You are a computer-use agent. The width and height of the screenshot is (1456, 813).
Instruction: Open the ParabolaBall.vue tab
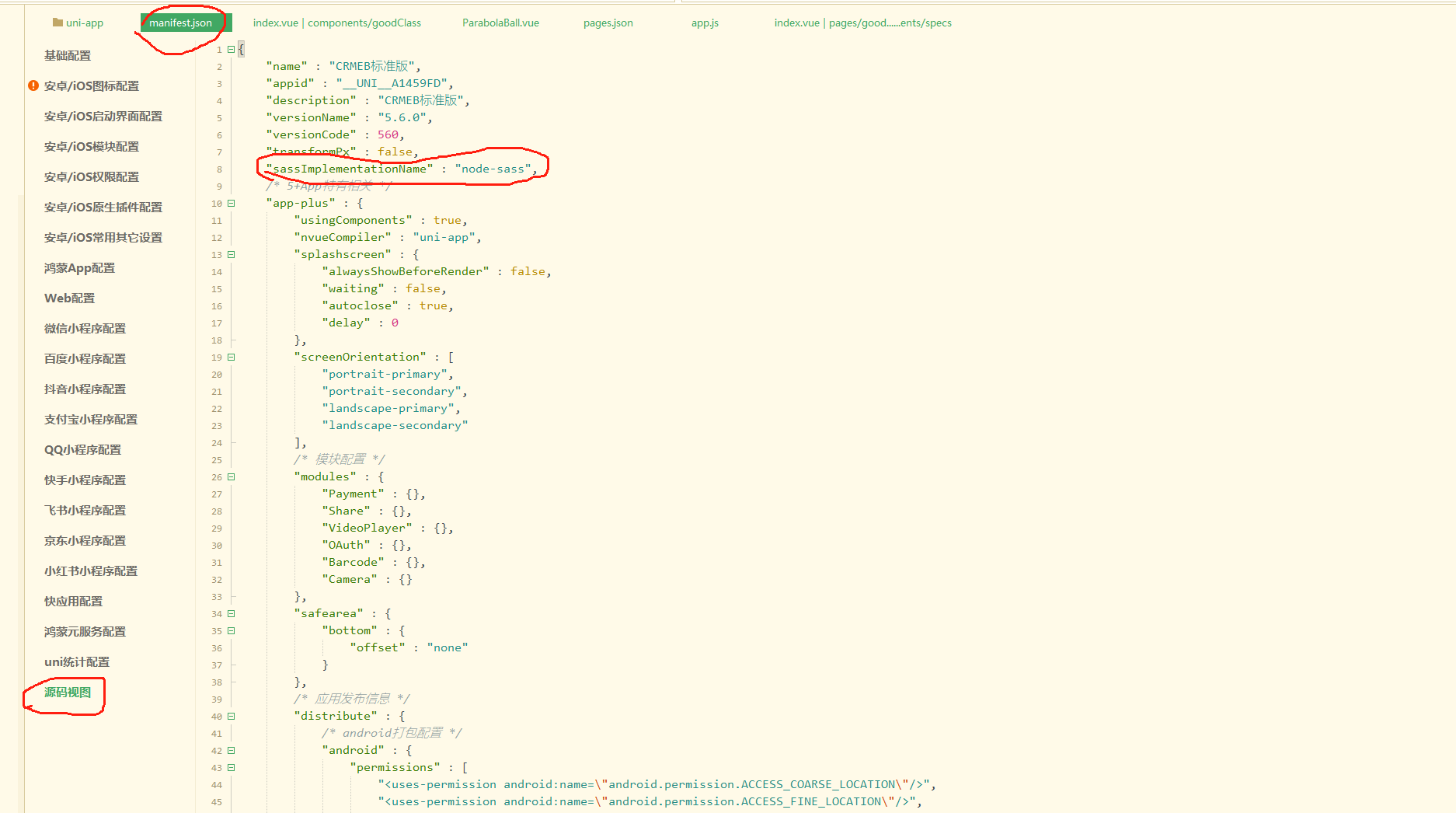(500, 23)
